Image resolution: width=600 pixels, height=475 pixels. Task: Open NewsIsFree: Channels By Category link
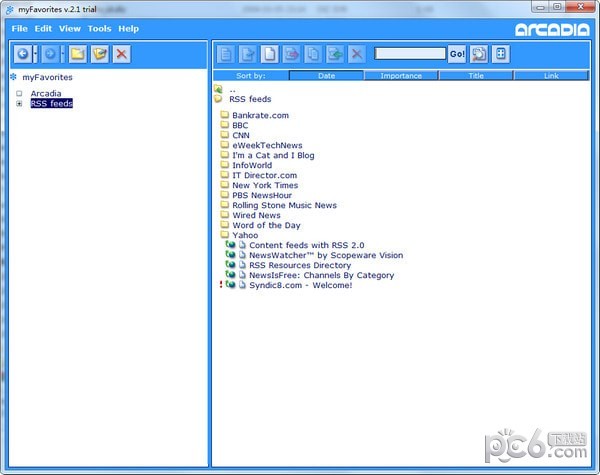tap(321, 275)
